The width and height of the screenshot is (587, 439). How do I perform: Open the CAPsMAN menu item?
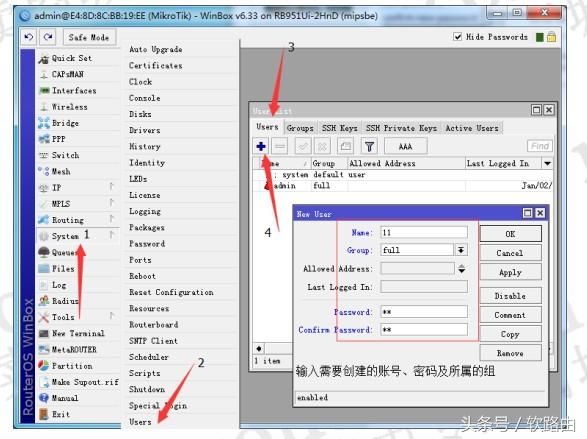67,74
